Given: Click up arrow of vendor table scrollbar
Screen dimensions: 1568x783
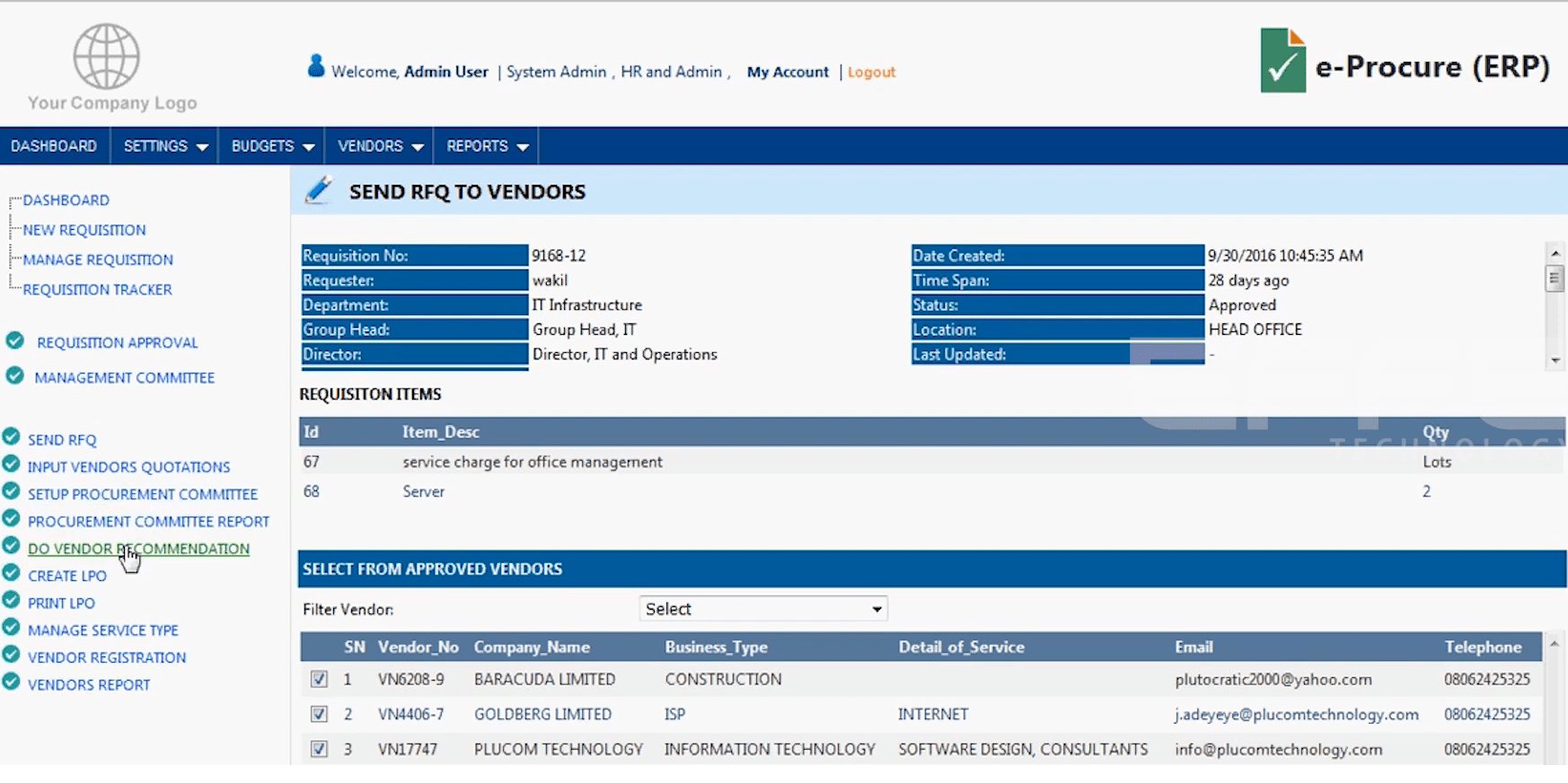Looking at the screenshot, I should 1555,643.
